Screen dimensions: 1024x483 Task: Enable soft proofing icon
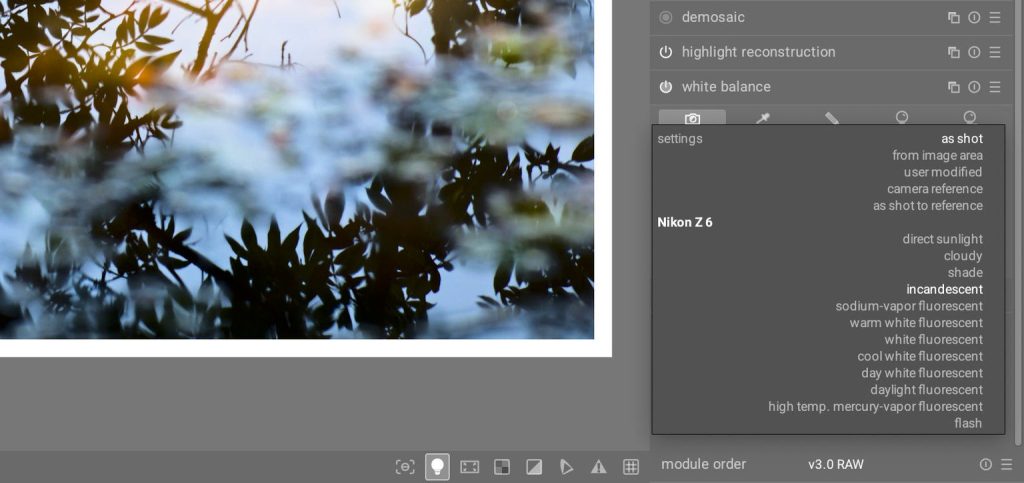pyautogui.click(x=566, y=466)
